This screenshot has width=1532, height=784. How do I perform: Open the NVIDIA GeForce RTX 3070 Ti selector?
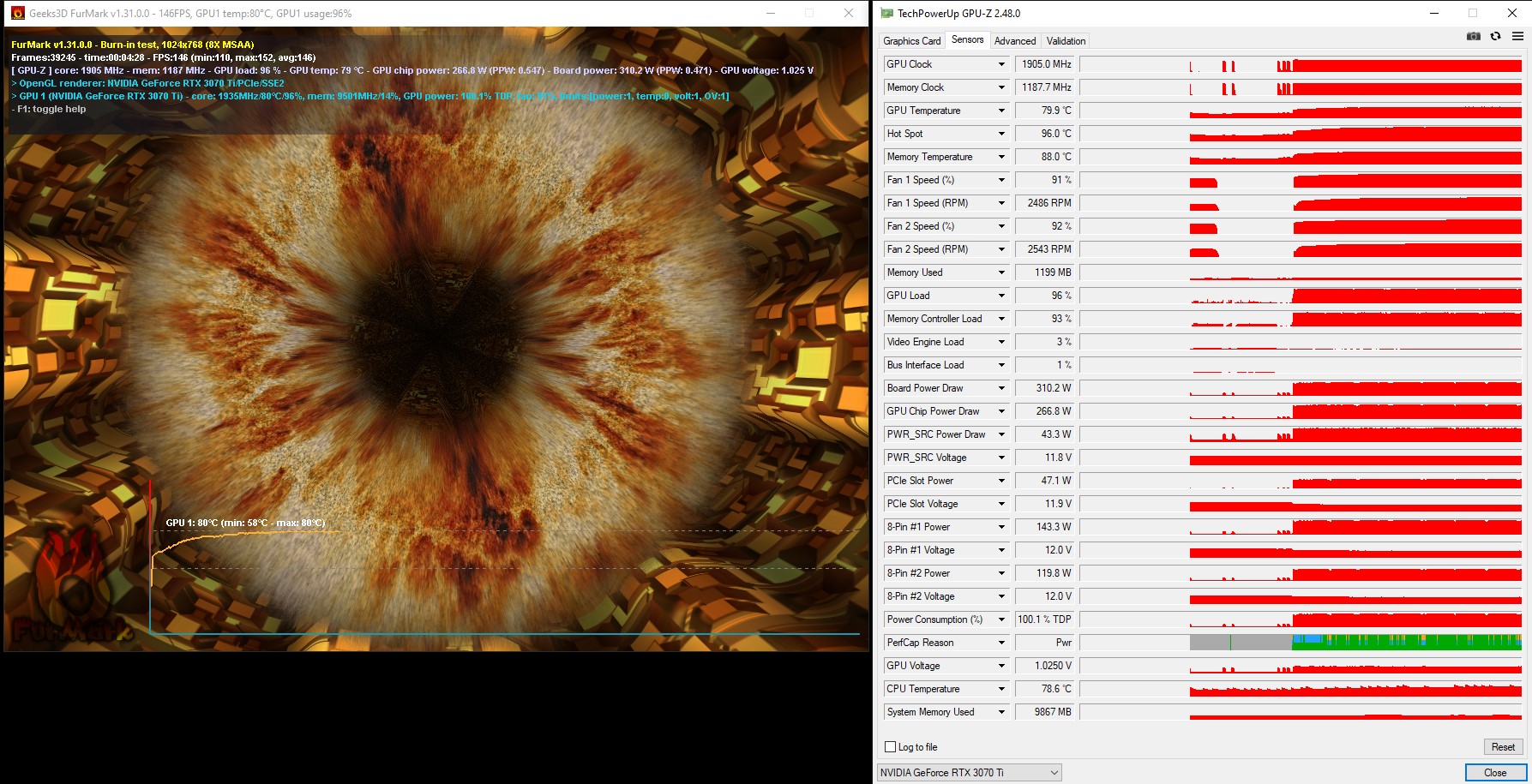point(970,773)
